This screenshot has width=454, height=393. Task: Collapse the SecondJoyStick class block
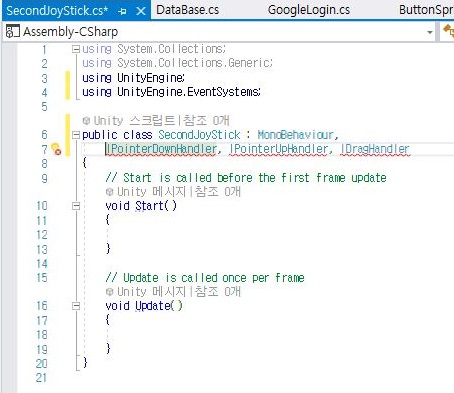click(x=76, y=135)
